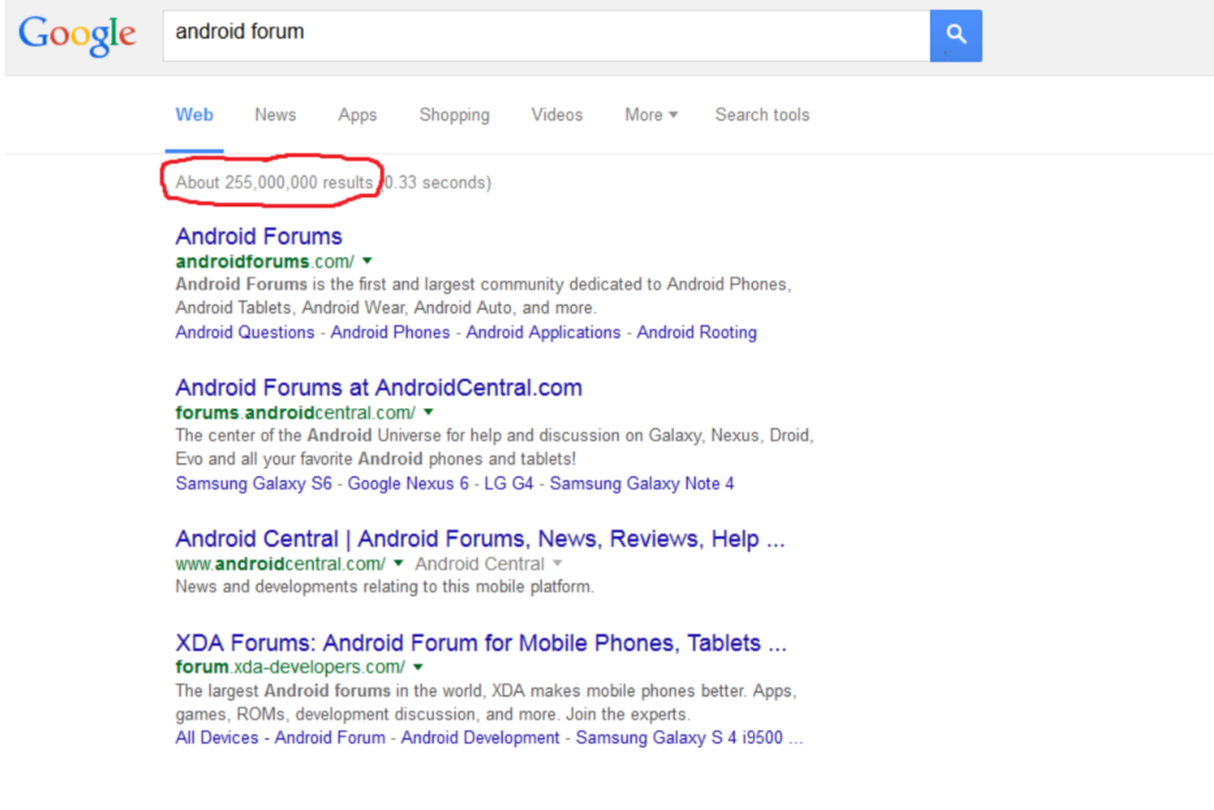Click the XDA largest Android forums snippet text
Screen dimensions: 1214x810
486,703
